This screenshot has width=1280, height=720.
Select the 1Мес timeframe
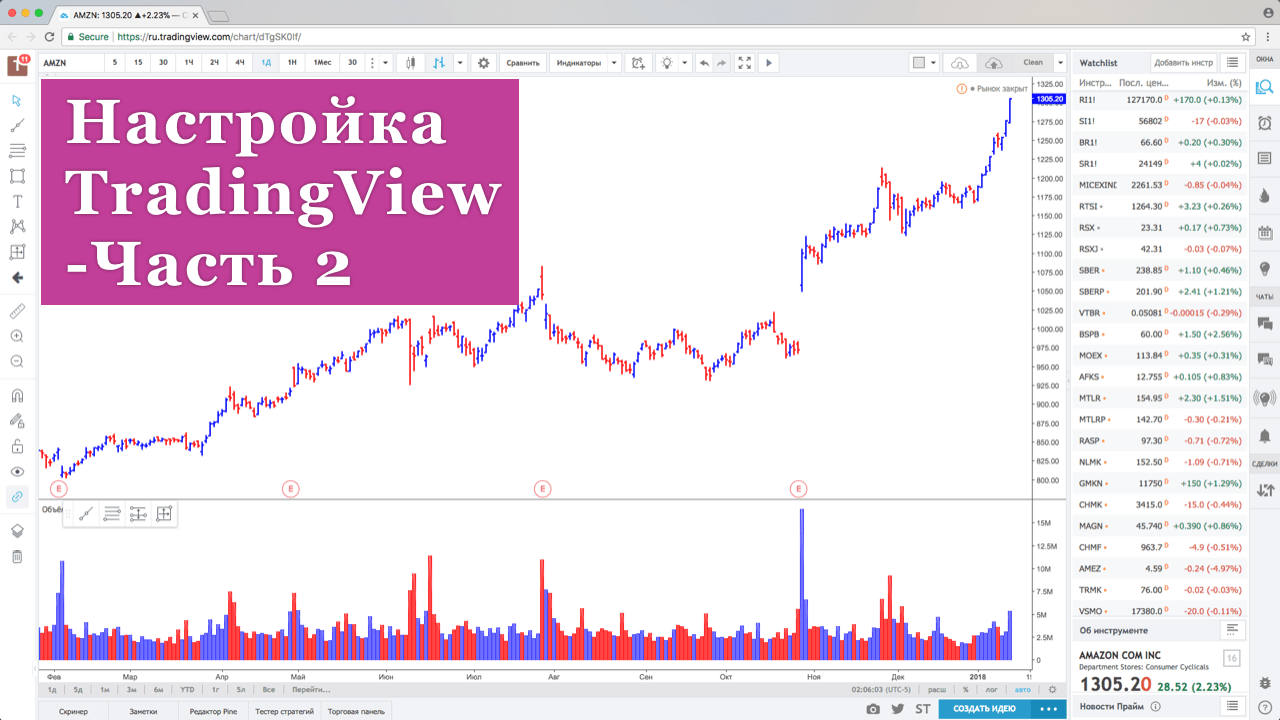tap(322, 62)
